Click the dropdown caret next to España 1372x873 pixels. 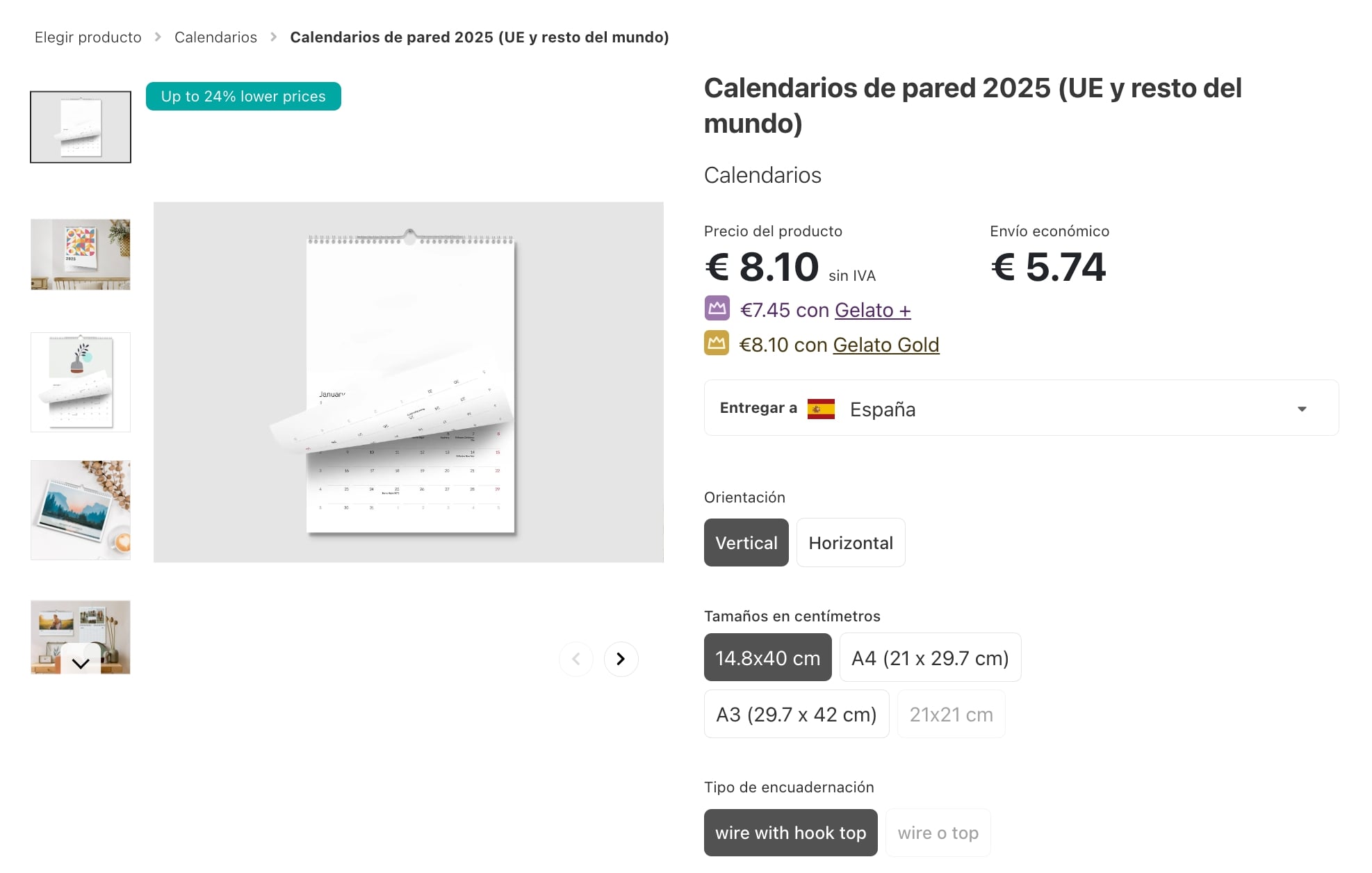pyautogui.click(x=1302, y=409)
